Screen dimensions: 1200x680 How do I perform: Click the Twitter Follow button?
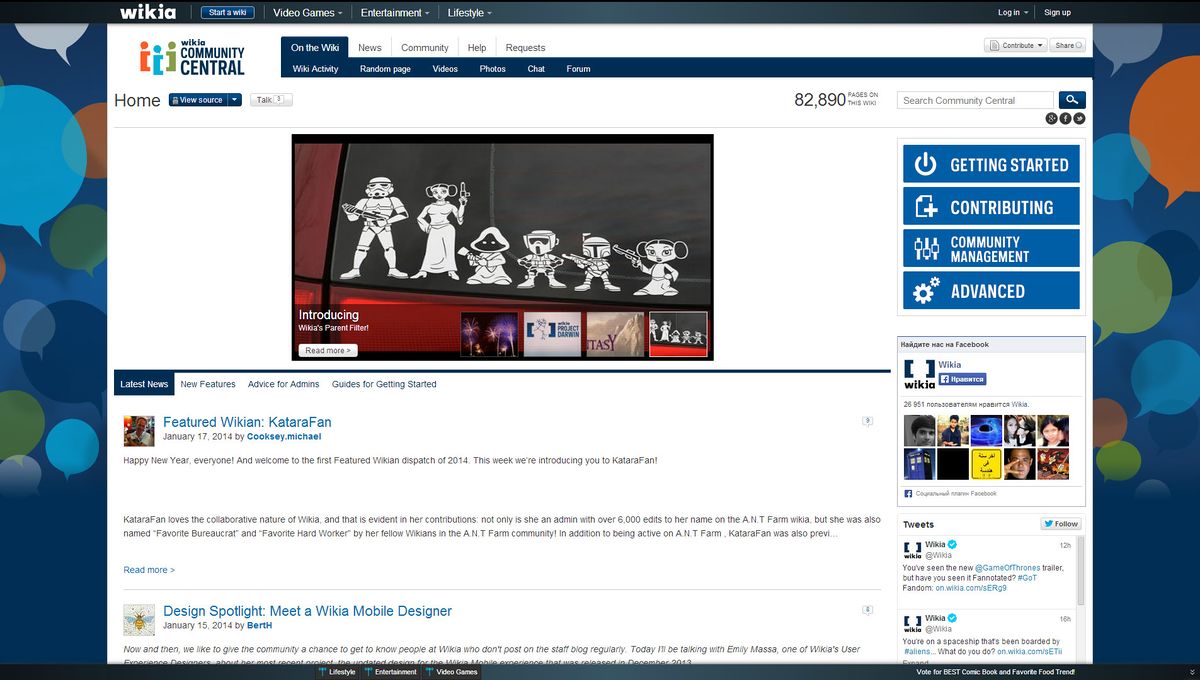click(1061, 524)
